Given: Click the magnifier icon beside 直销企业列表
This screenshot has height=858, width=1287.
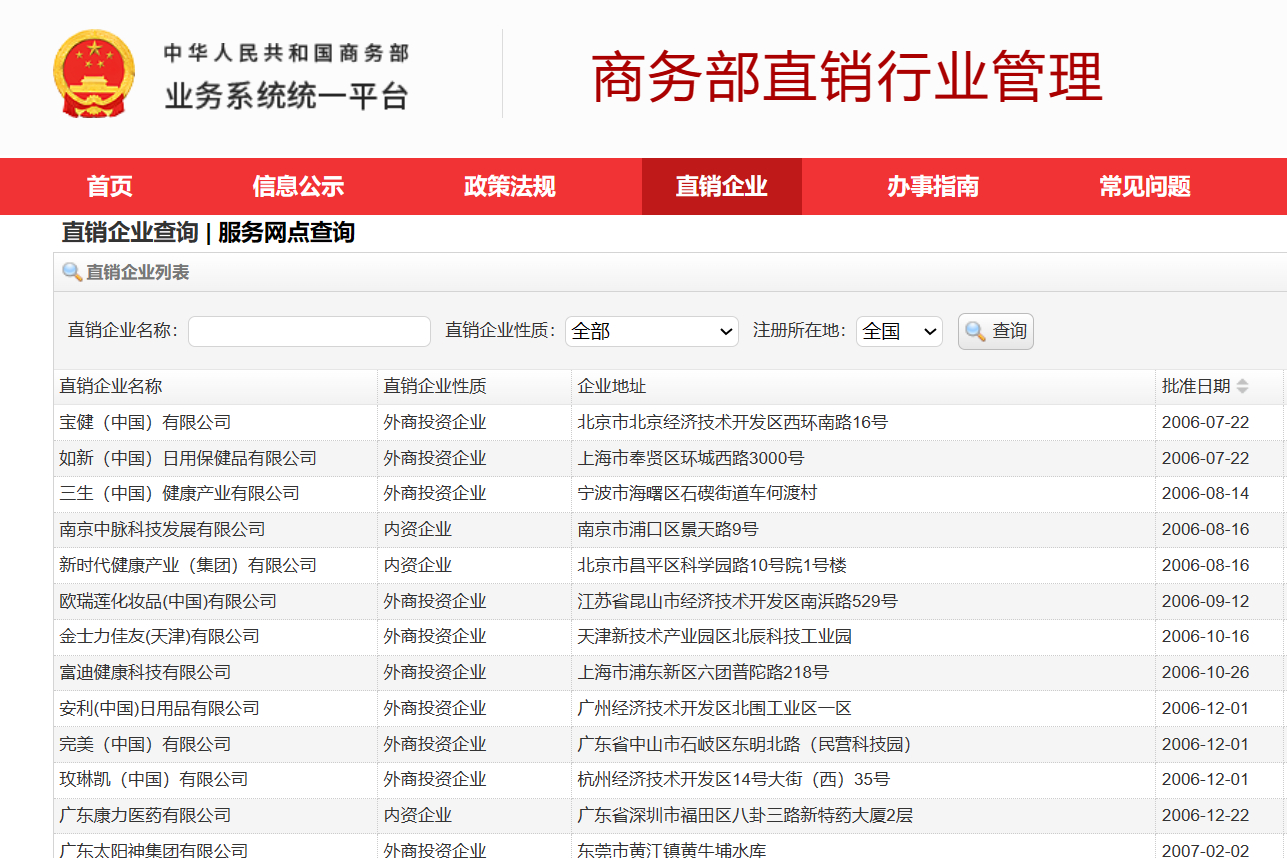Looking at the screenshot, I should (x=72, y=272).
